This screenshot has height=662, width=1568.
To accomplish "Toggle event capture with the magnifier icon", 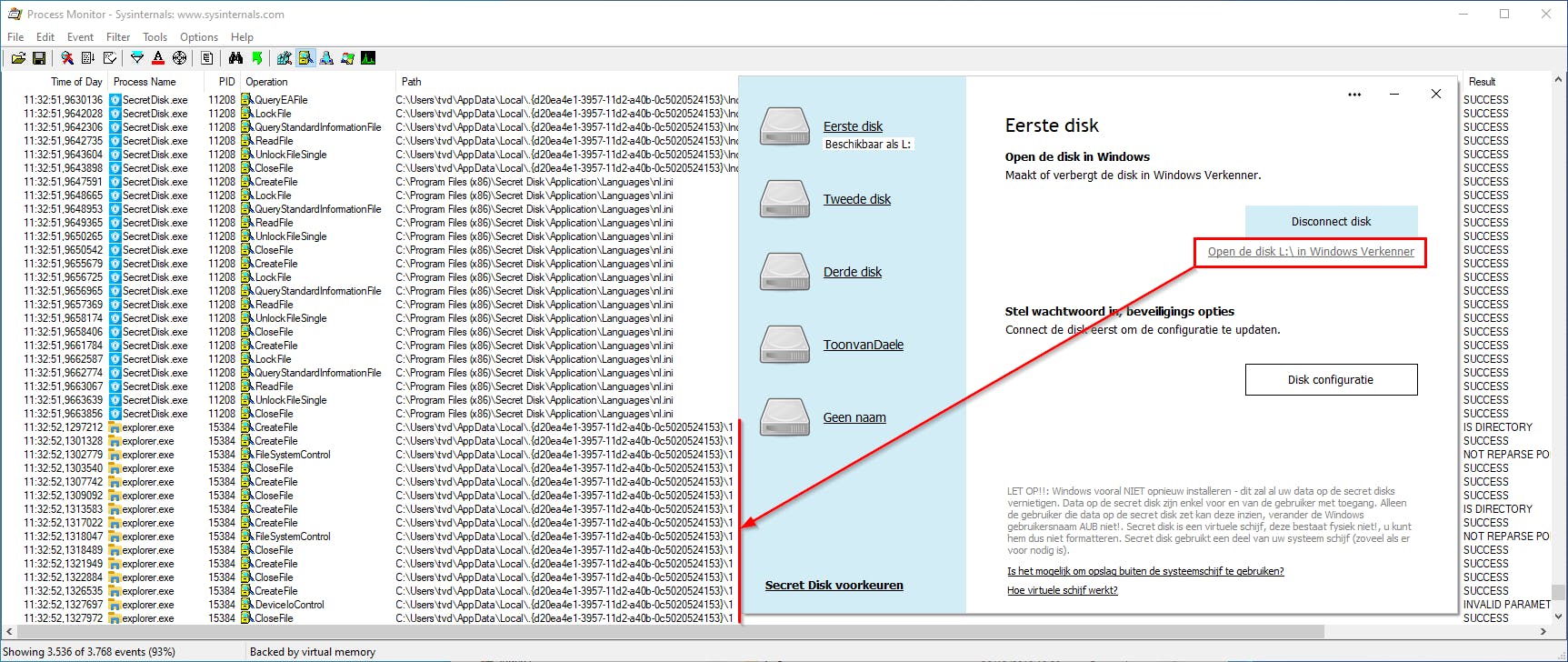I will (x=67, y=58).
